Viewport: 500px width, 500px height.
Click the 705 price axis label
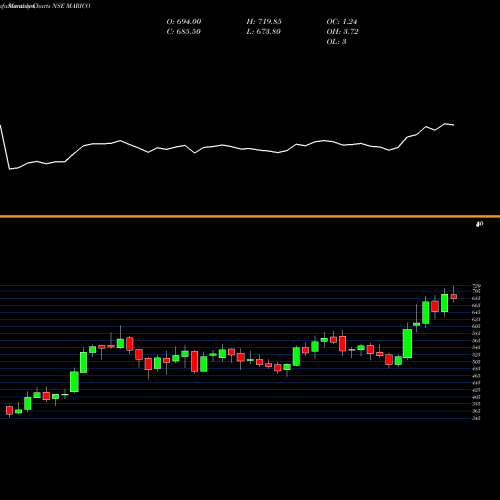pos(476,291)
